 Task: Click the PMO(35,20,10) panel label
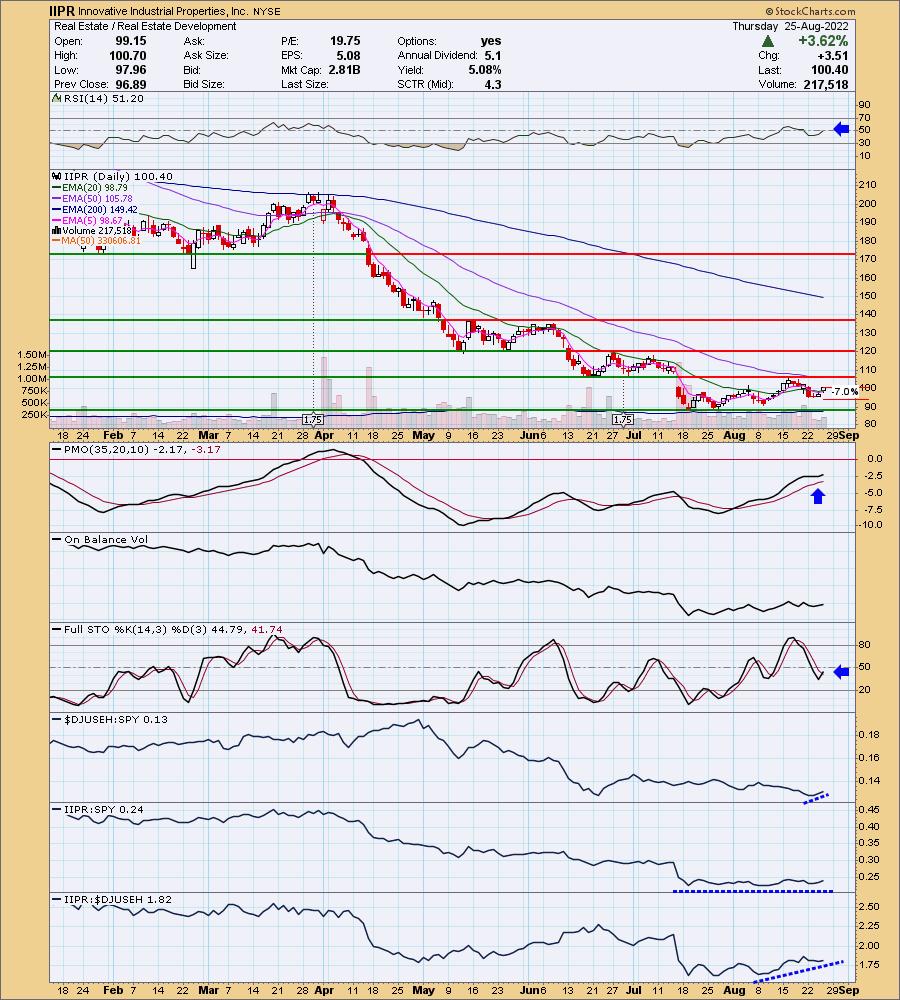click(x=142, y=450)
